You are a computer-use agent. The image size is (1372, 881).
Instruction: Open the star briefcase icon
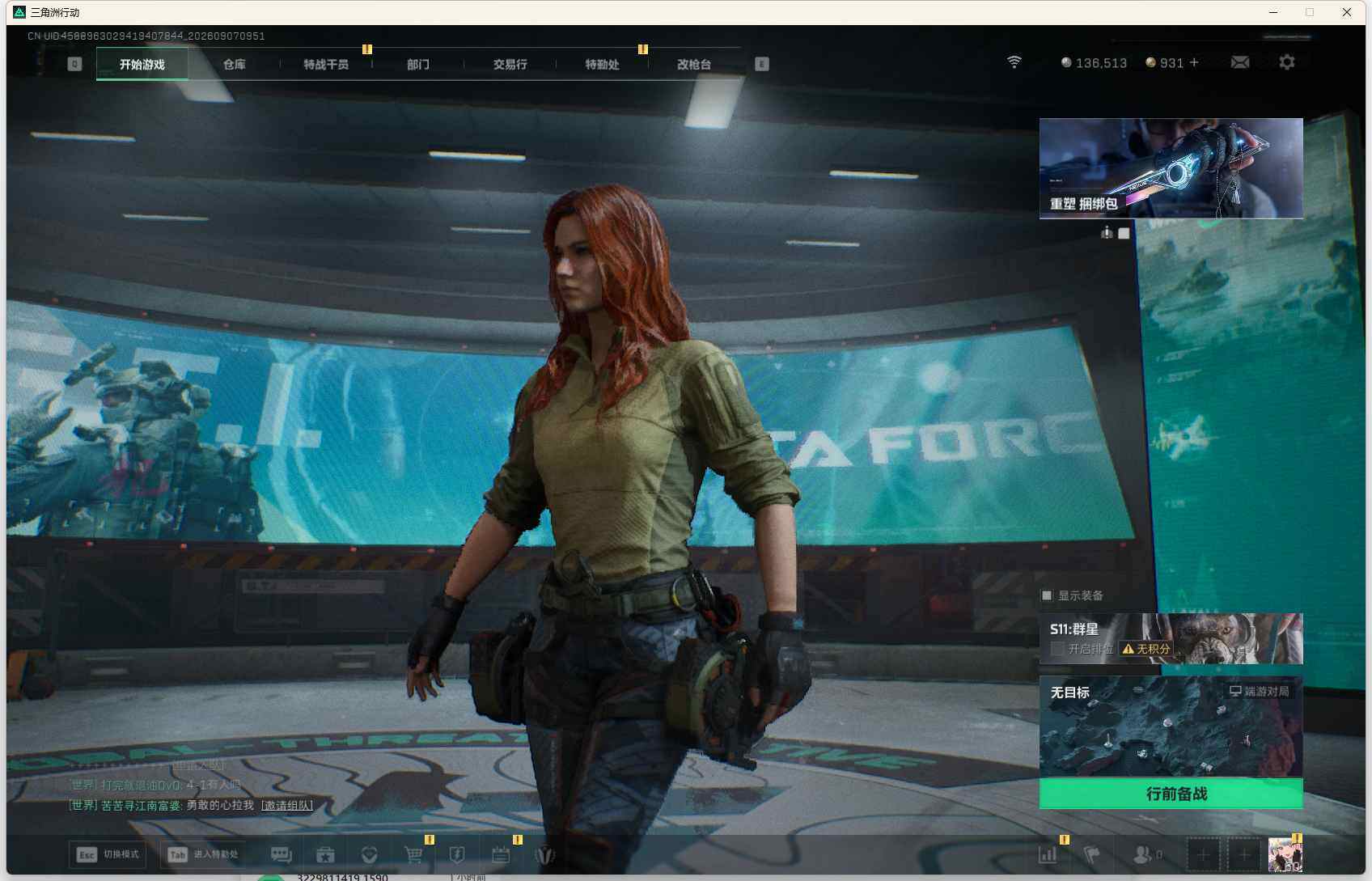pyautogui.click(x=325, y=854)
